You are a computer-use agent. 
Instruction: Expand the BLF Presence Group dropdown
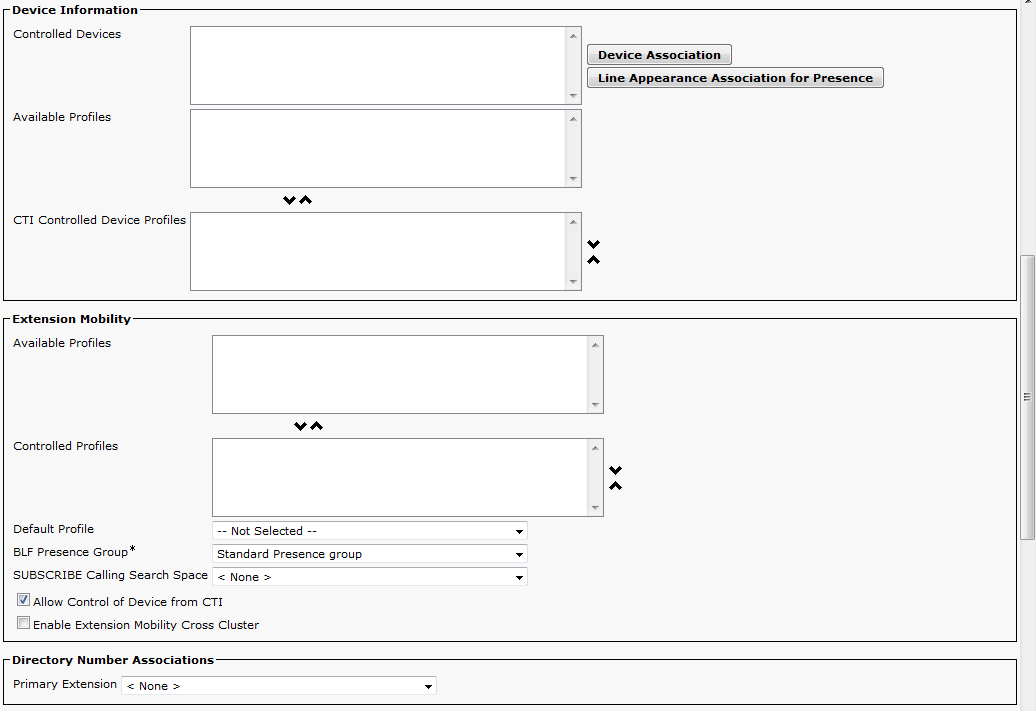point(369,554)
